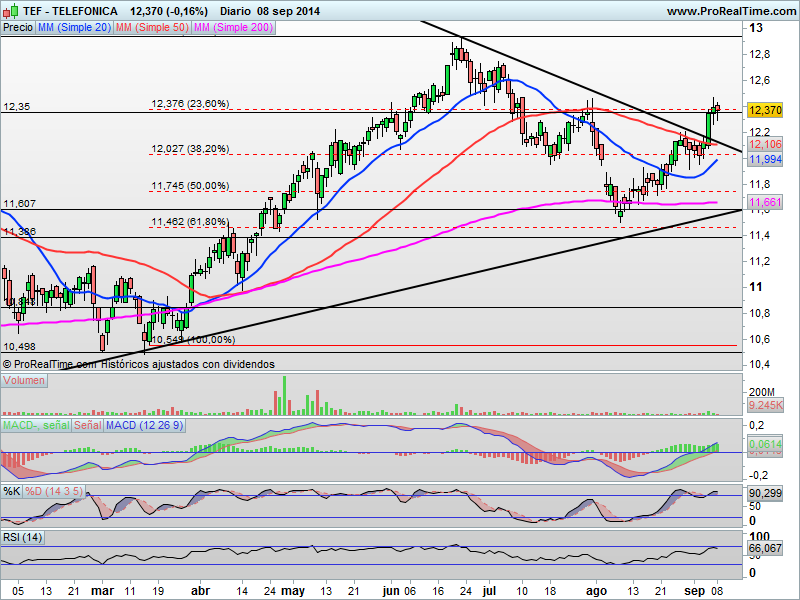The width and height of the screenshot is (800, 600).
Task: Click the 0,0614 MACD value tag
Action: point(765,444)
